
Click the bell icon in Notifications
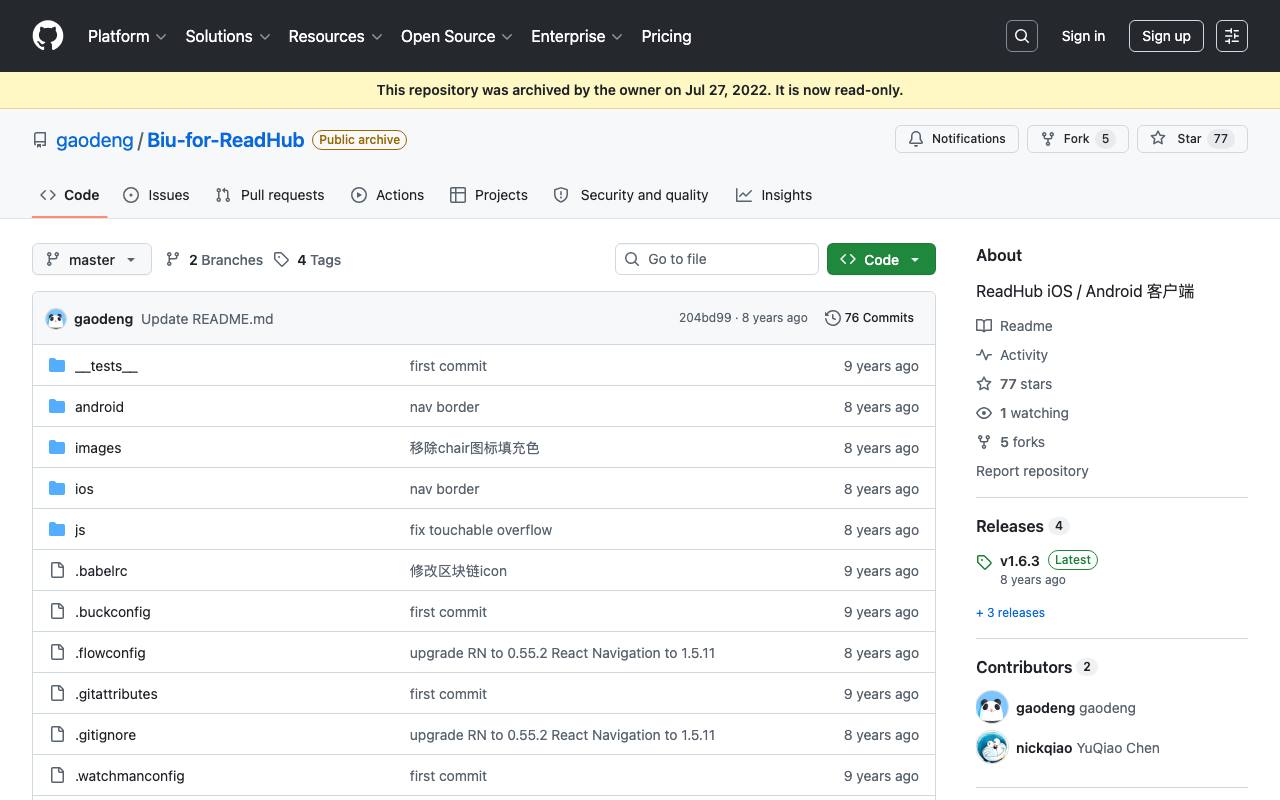point(916,139)
